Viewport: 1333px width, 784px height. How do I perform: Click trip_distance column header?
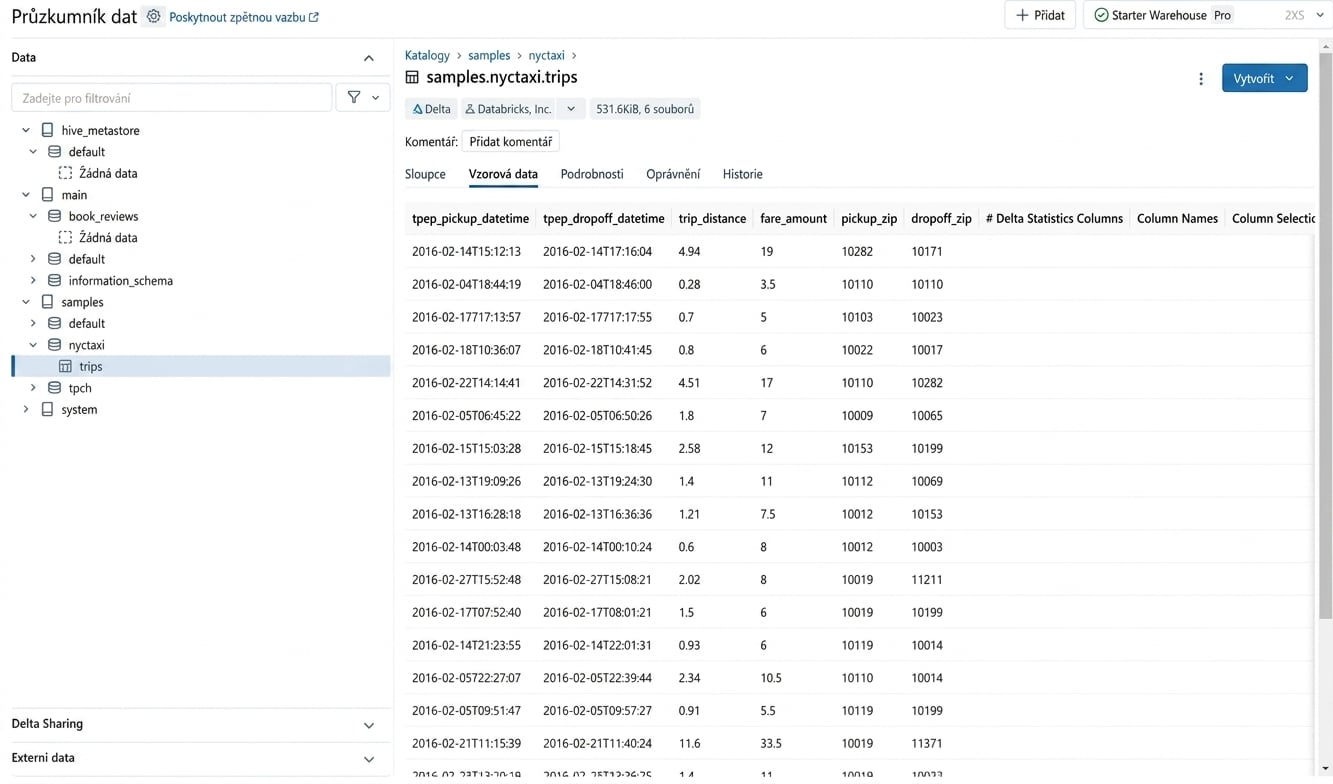coord(712,218)
